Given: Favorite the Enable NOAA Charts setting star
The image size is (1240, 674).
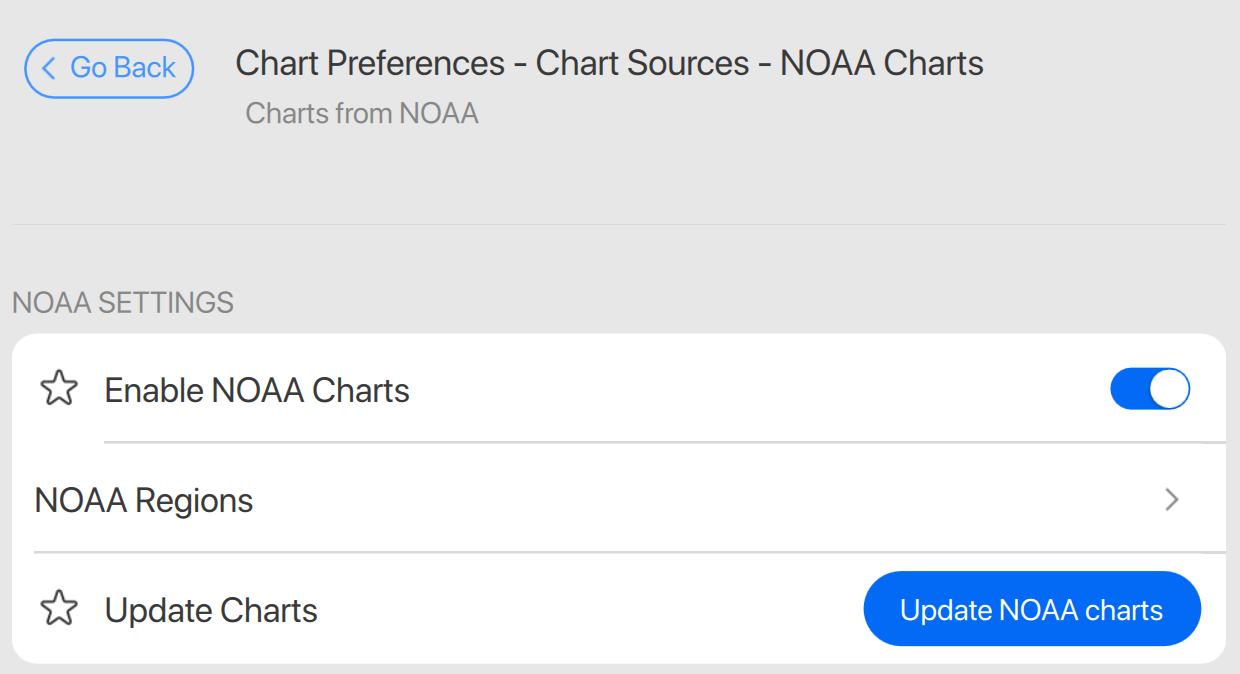Looking at the screenshot, I should [59, 389].
